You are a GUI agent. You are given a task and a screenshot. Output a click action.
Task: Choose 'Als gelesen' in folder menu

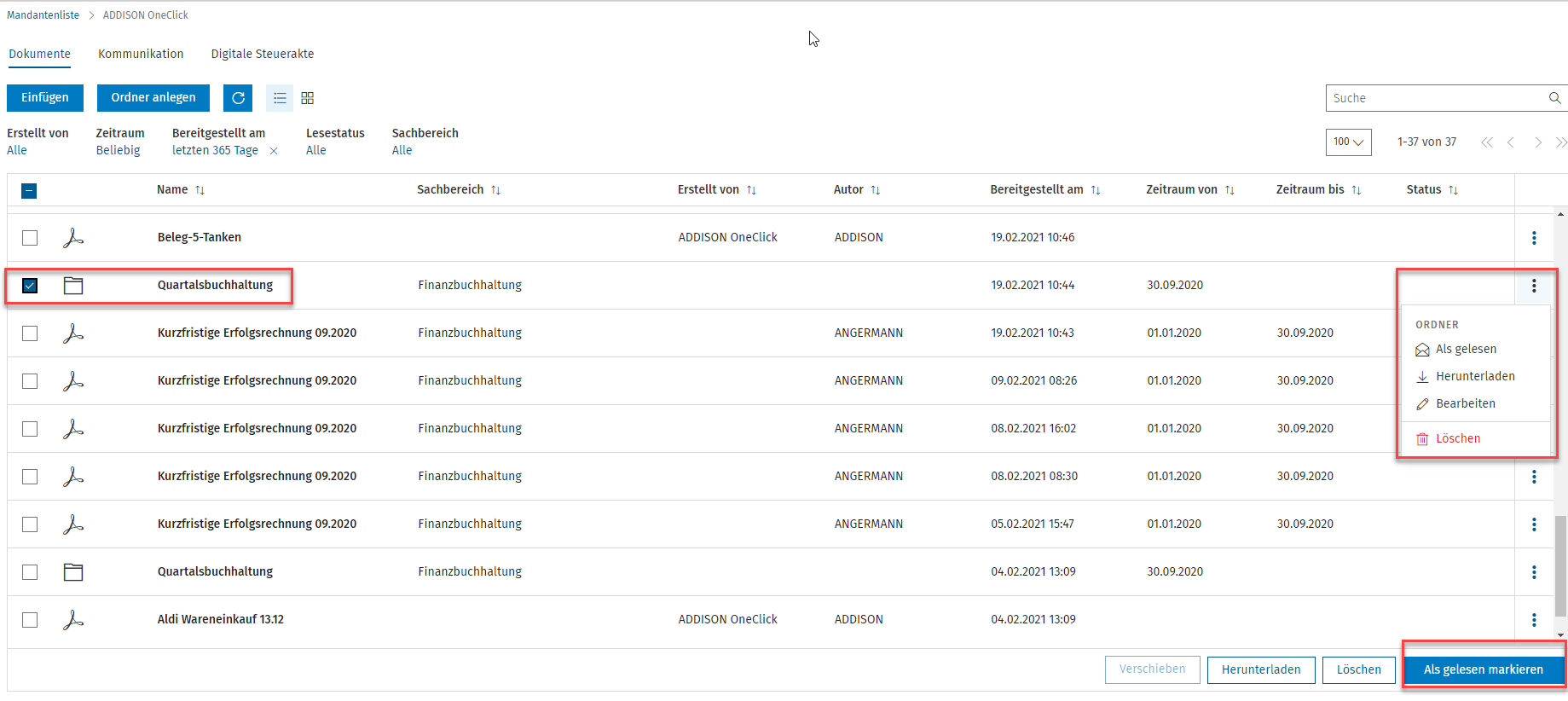click(1466, 350)
